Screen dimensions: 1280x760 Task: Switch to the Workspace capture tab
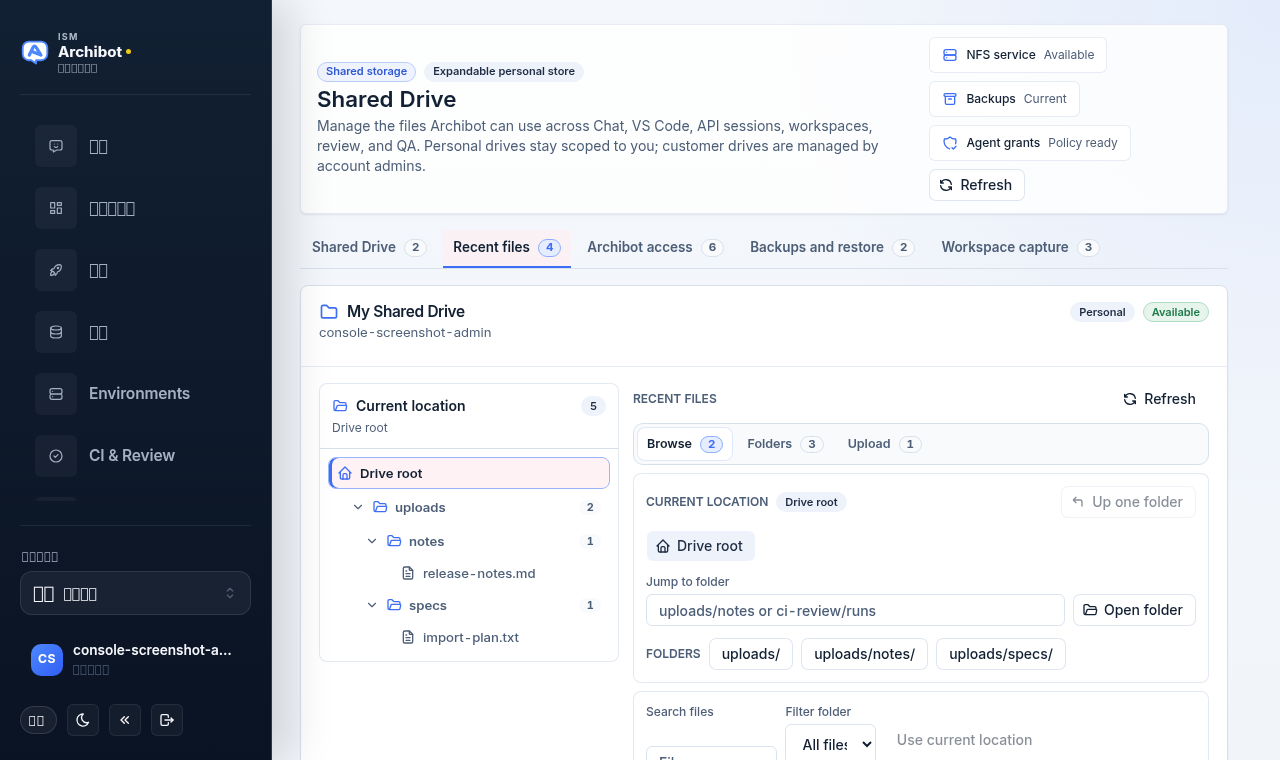pos(1020,247)
